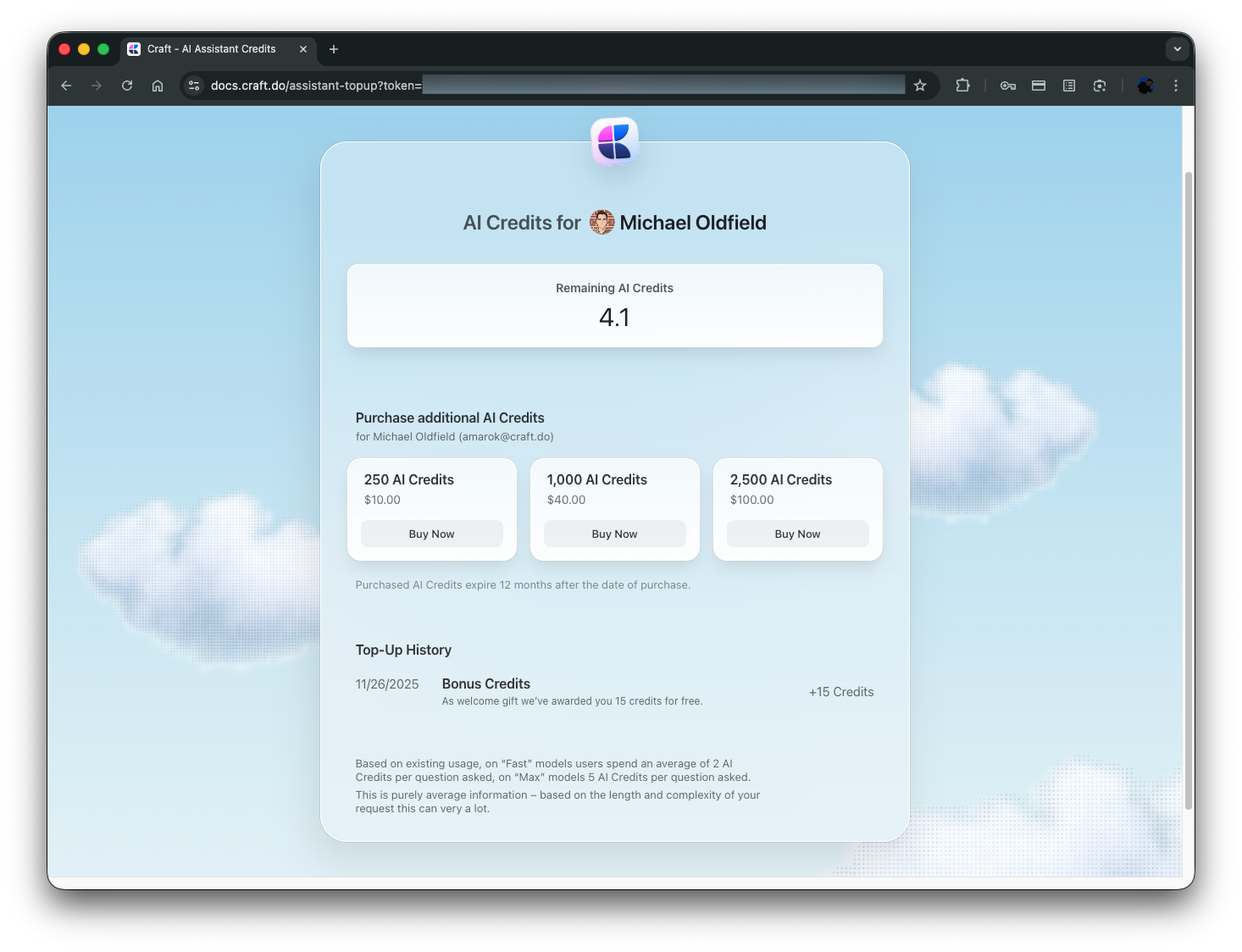Screen dimensions: 1242x952
Task: Click the '1,000 AI Credits' heading
Action: coord(597,479)
